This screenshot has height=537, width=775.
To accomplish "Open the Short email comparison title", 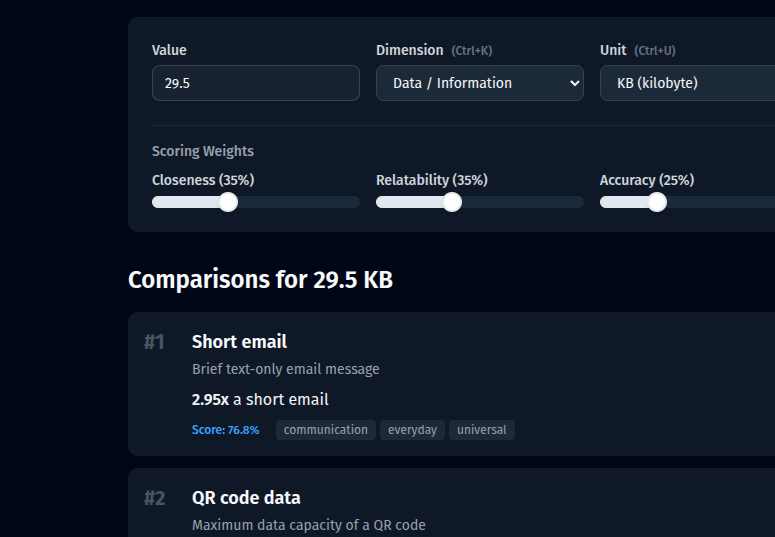I will pyautogui.click(x=239, y=342).
